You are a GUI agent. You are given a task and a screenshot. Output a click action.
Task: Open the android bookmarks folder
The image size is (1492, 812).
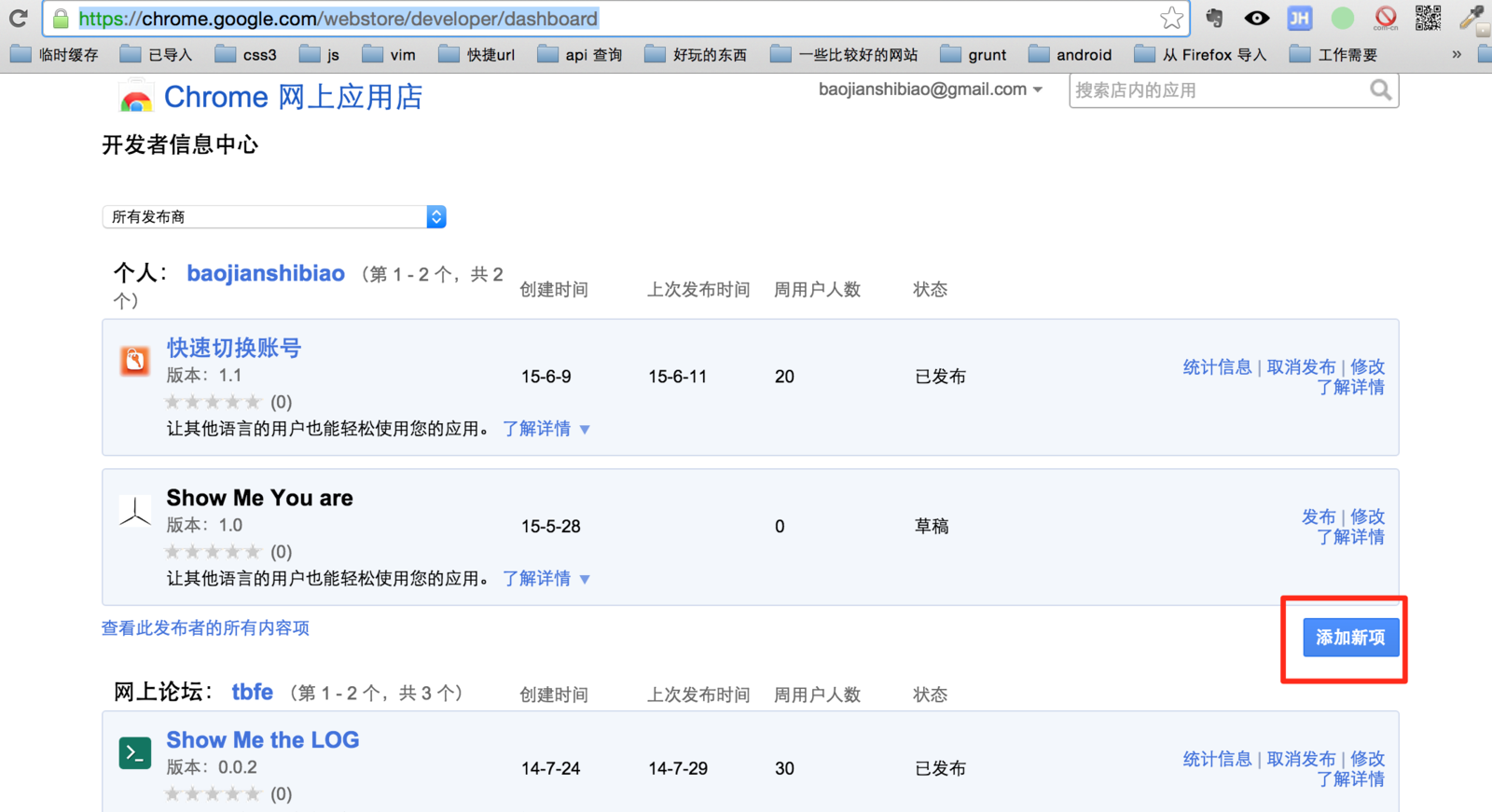(1071, 55)
